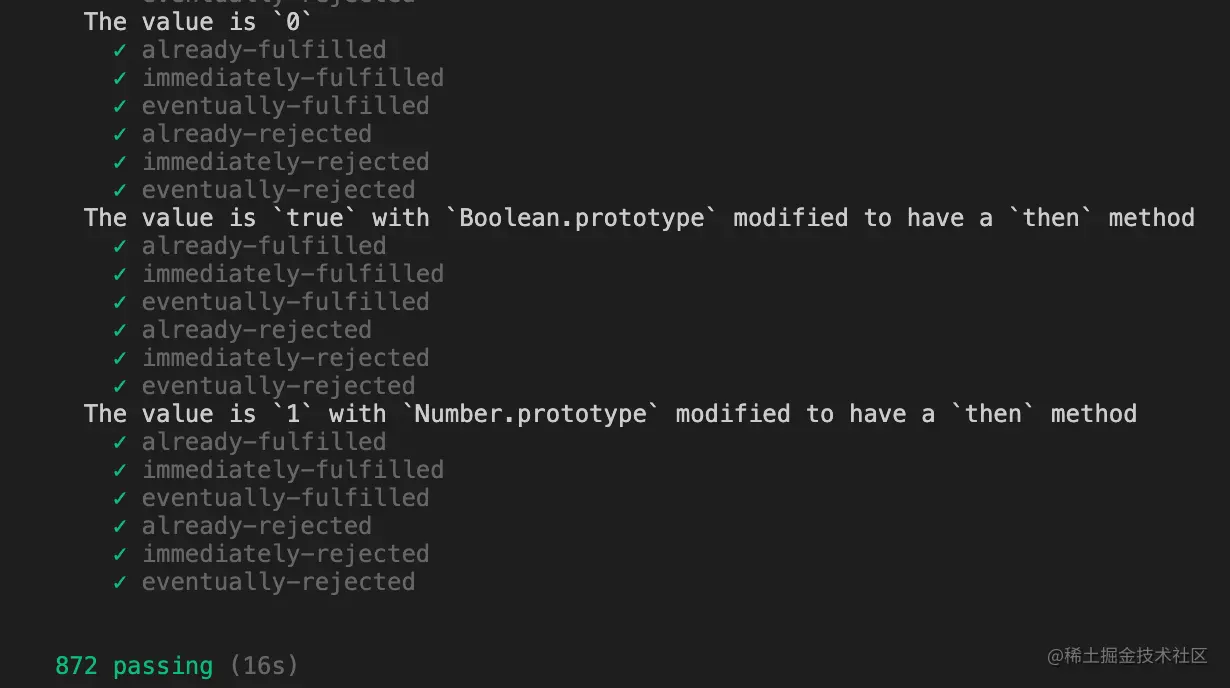Click checkmark beside eventually-rejected under value `0`
Screen dimensions: 1230x688
[120, 190]
